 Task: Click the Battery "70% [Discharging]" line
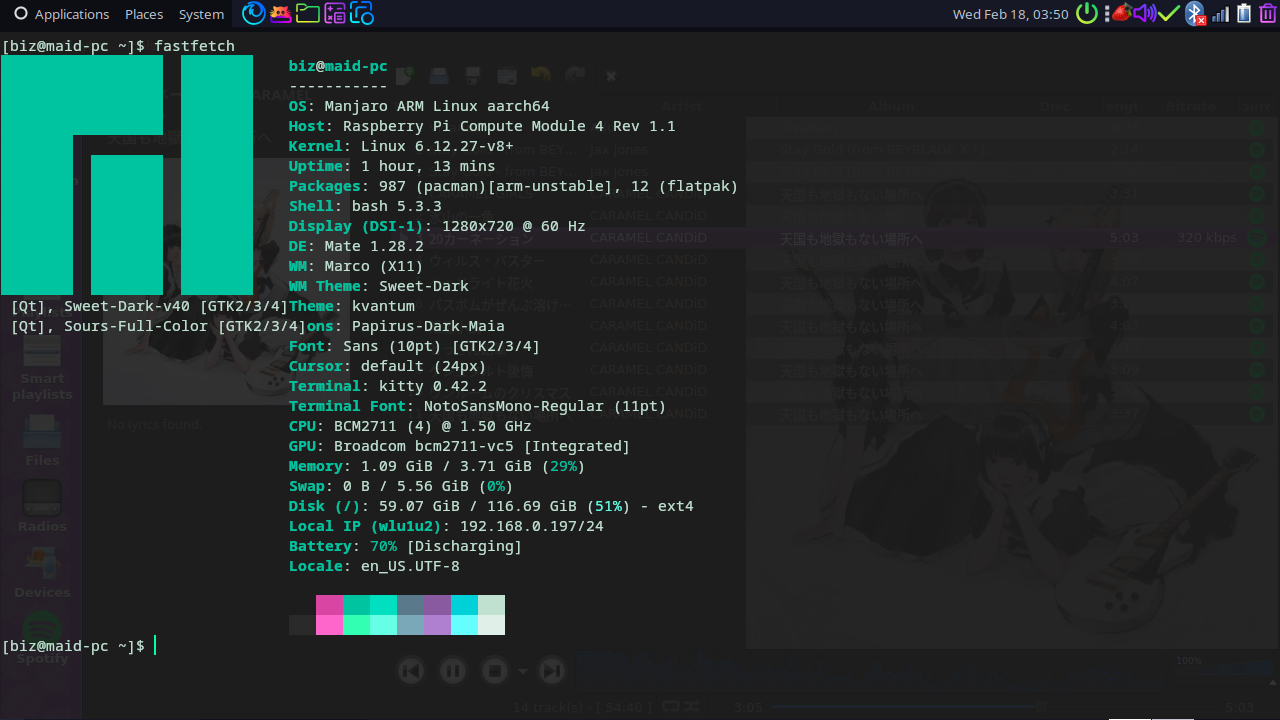[x=405, y=546]
